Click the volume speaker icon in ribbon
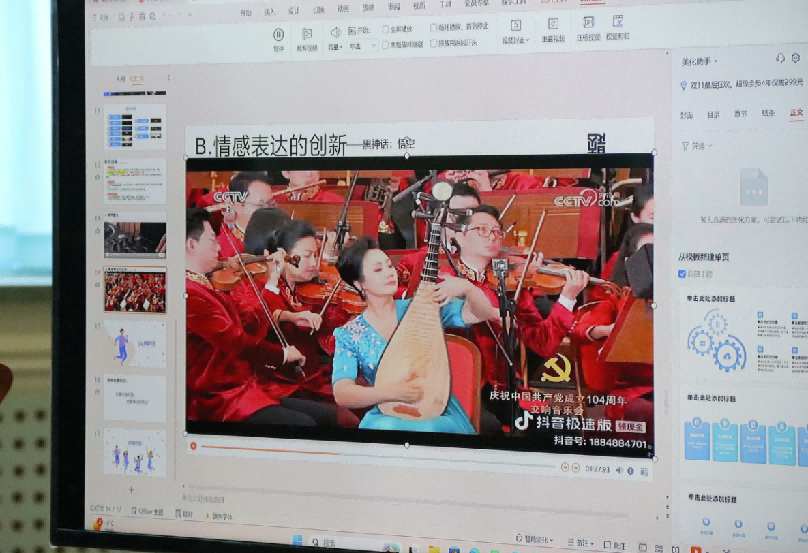 [x=335, y=33]
